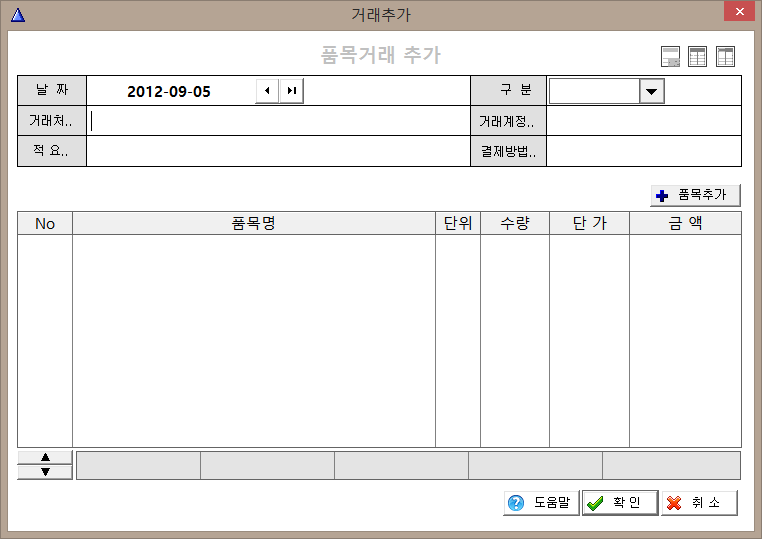Confirm with the 확 인 button
Image resolution: width=762 pixels, height=539 pixels.
620,503
